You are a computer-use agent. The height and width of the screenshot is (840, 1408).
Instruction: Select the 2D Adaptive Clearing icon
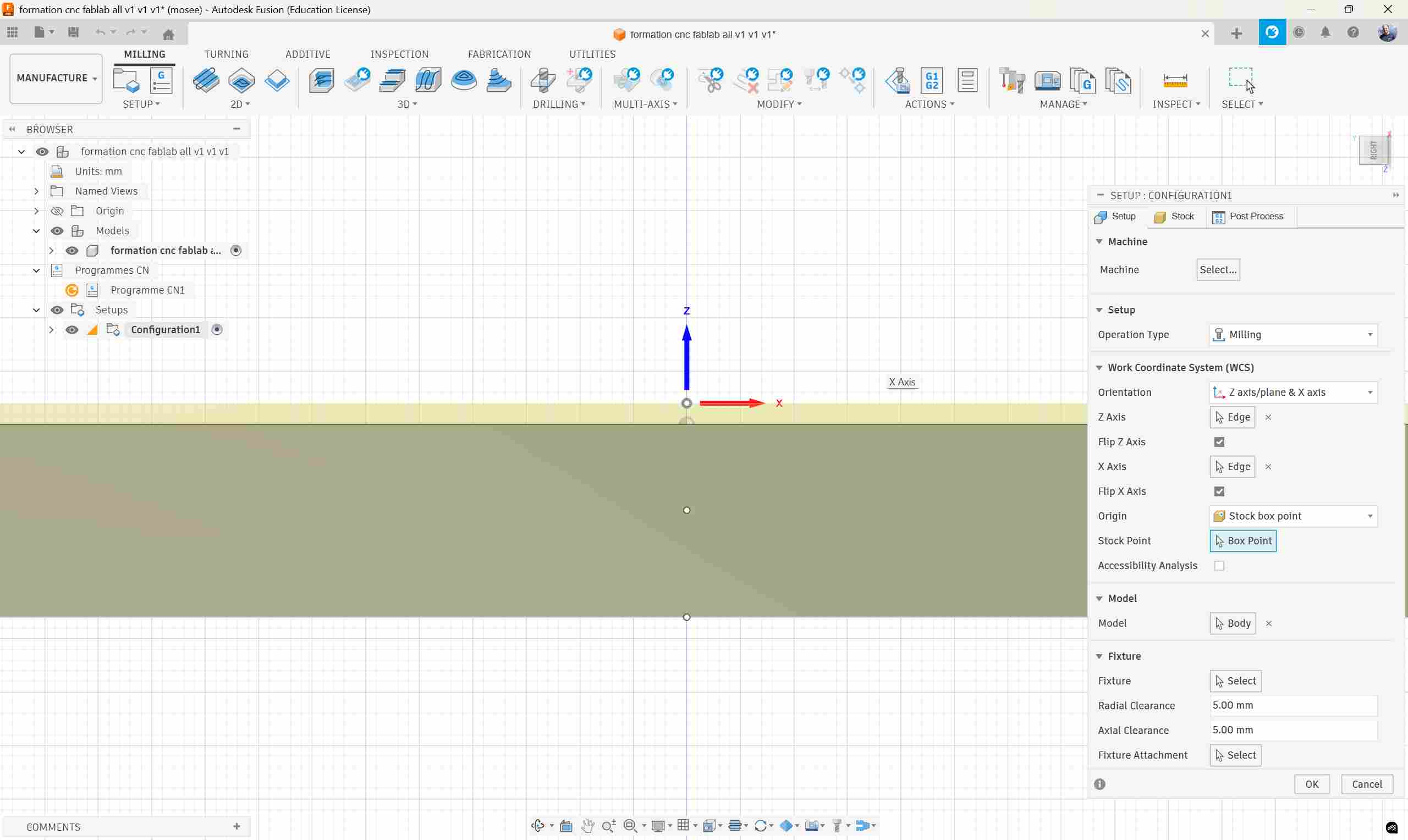(206, 80)
